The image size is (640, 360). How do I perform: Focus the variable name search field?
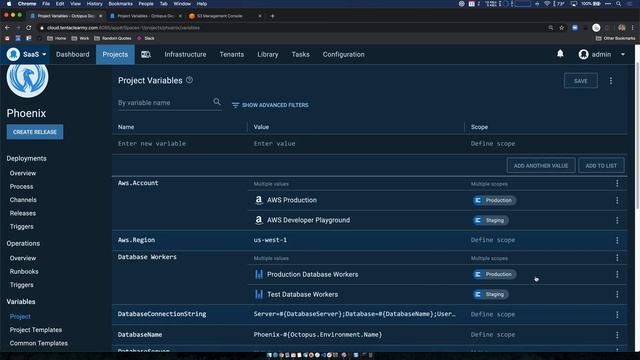pos(163,103)
